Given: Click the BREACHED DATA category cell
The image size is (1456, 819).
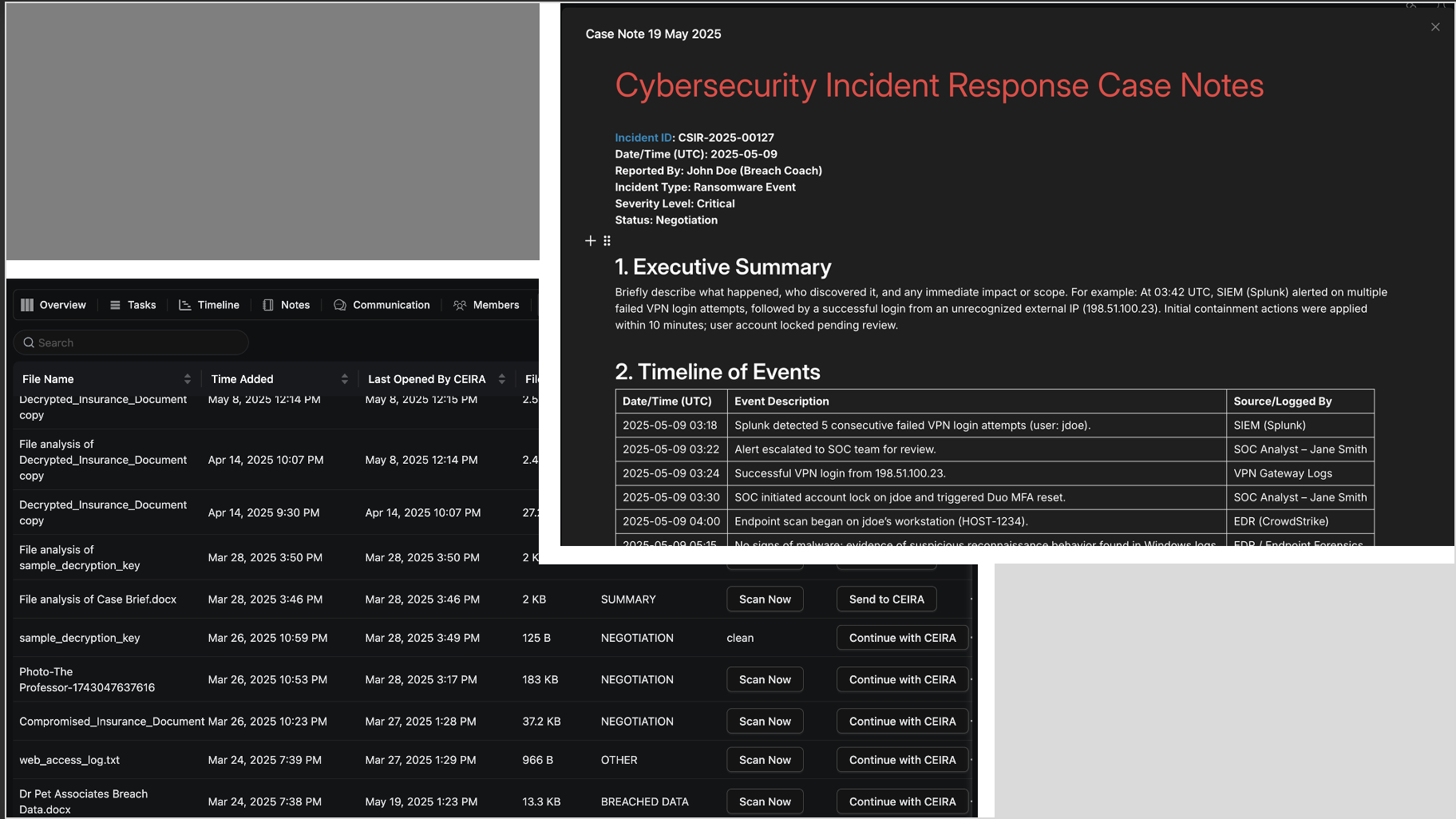Looking at the screenshot, I should (x=644, y=801).
